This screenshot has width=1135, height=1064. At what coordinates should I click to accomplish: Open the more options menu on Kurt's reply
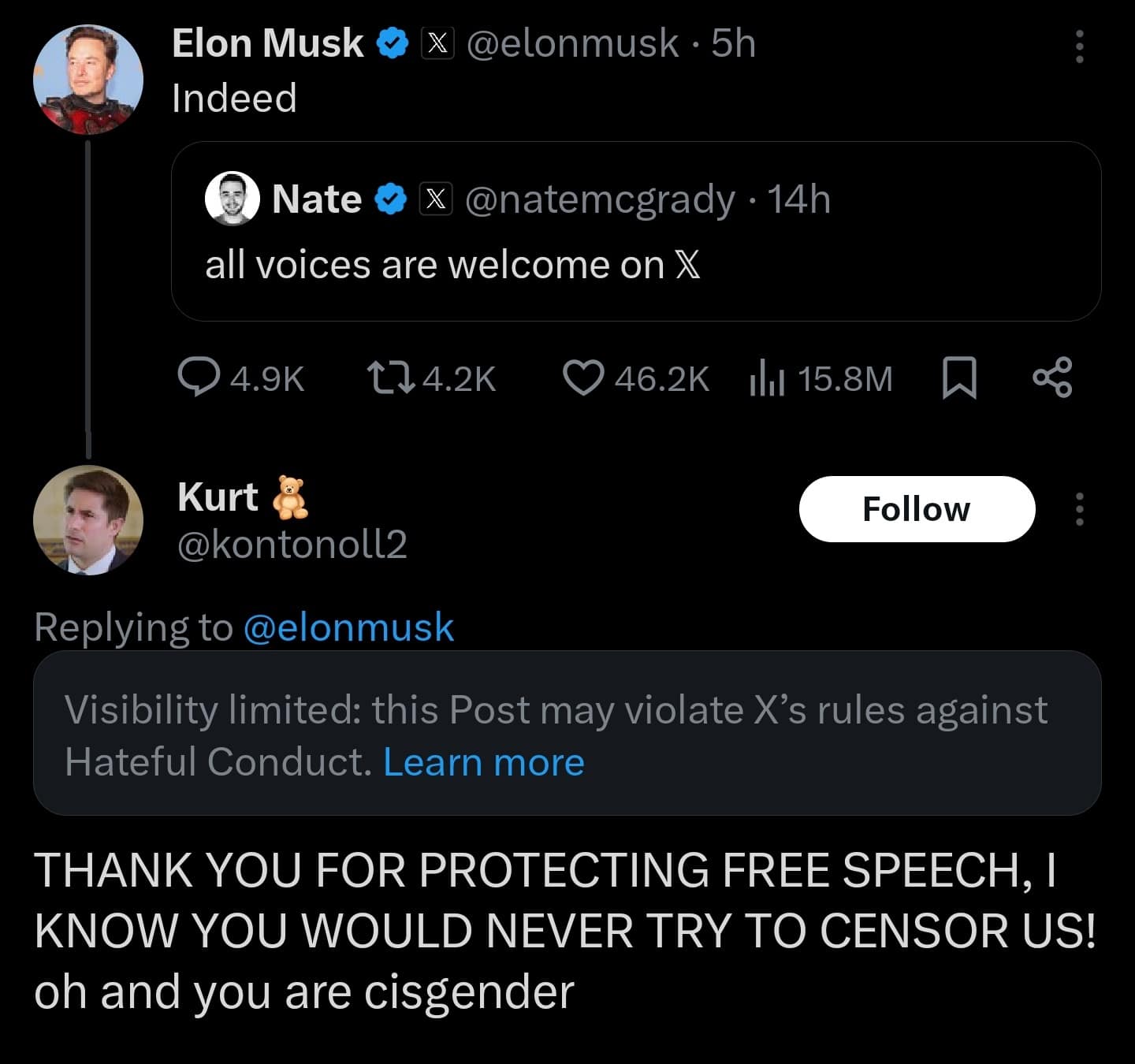tap(1079, 509)
